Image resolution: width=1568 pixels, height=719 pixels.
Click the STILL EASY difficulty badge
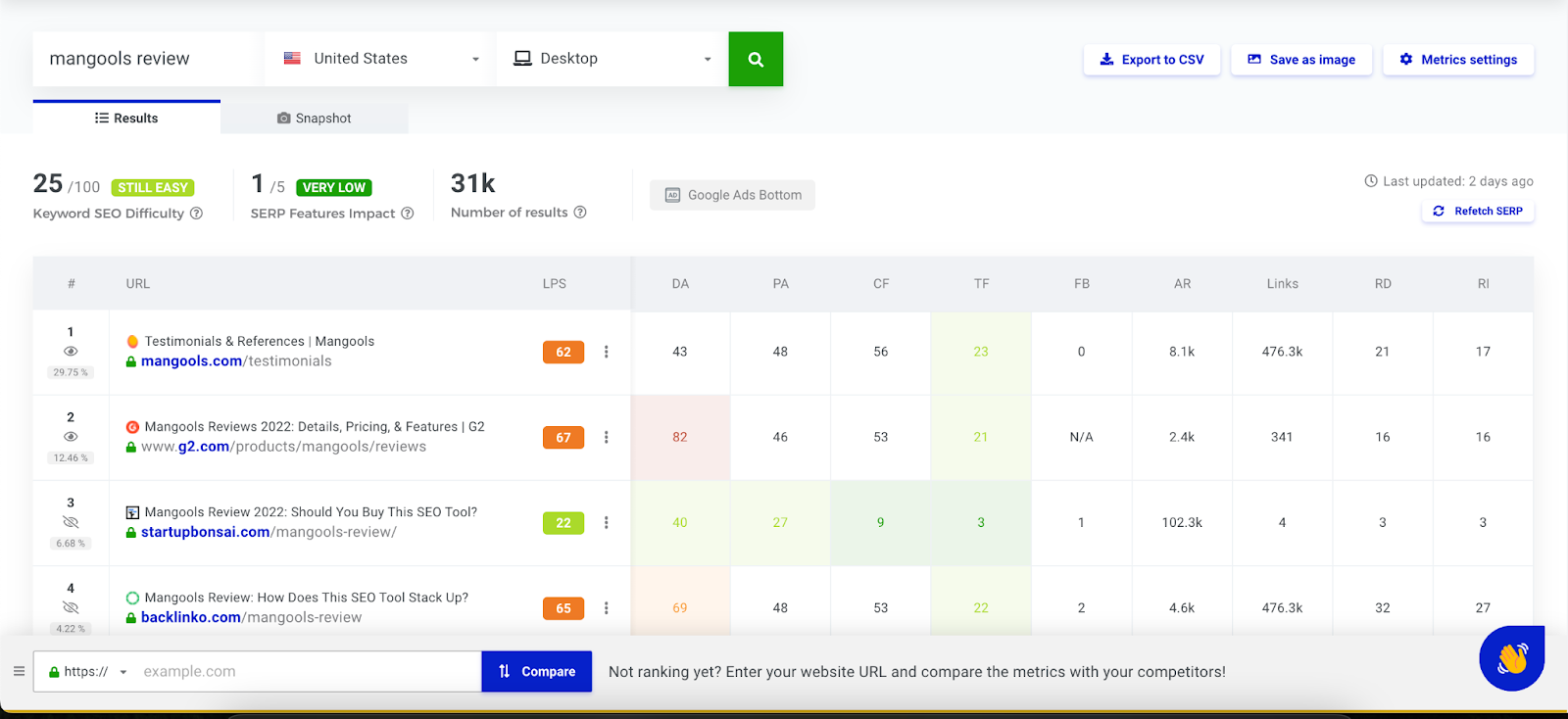point(153,187)
